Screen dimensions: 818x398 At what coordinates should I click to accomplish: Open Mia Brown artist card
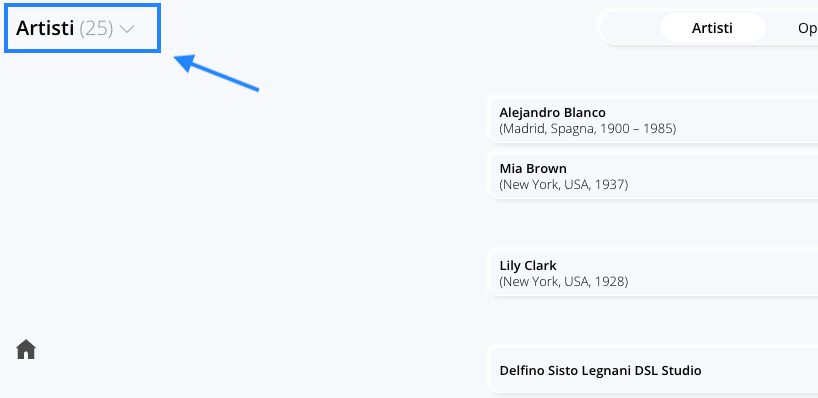pos(654,176)
